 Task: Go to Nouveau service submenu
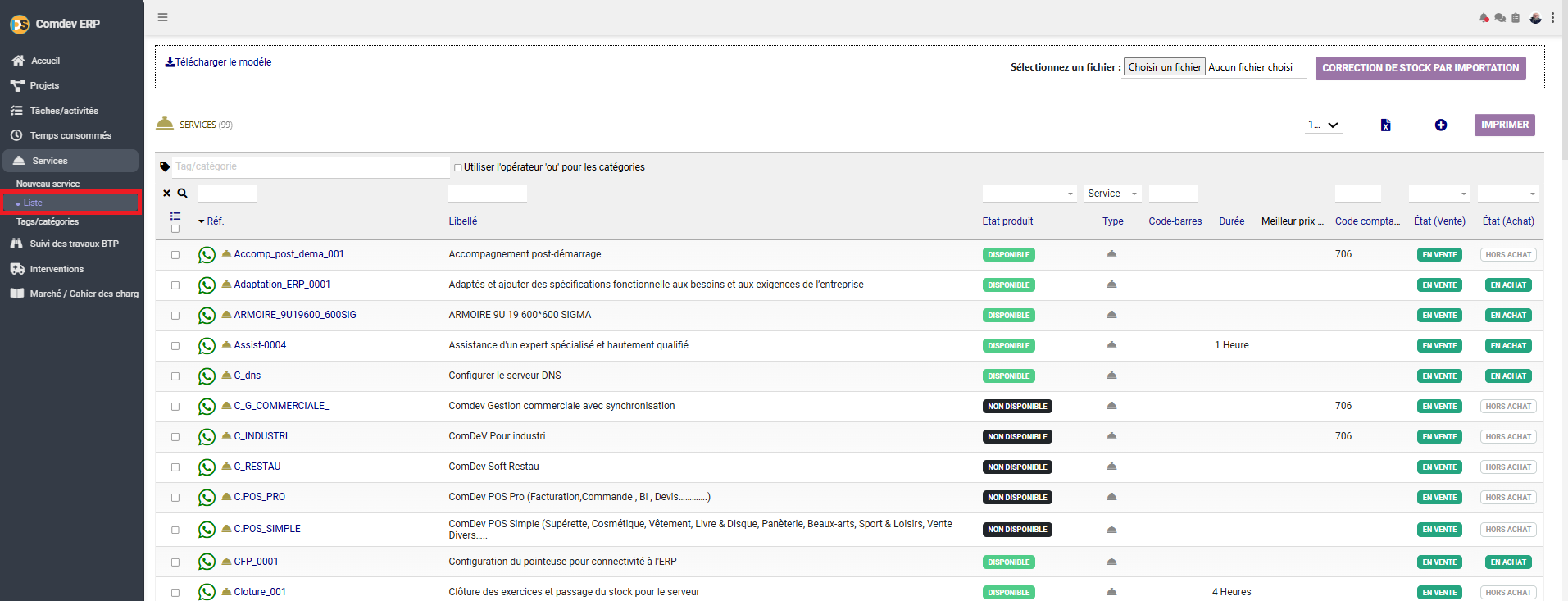[48, 184]
